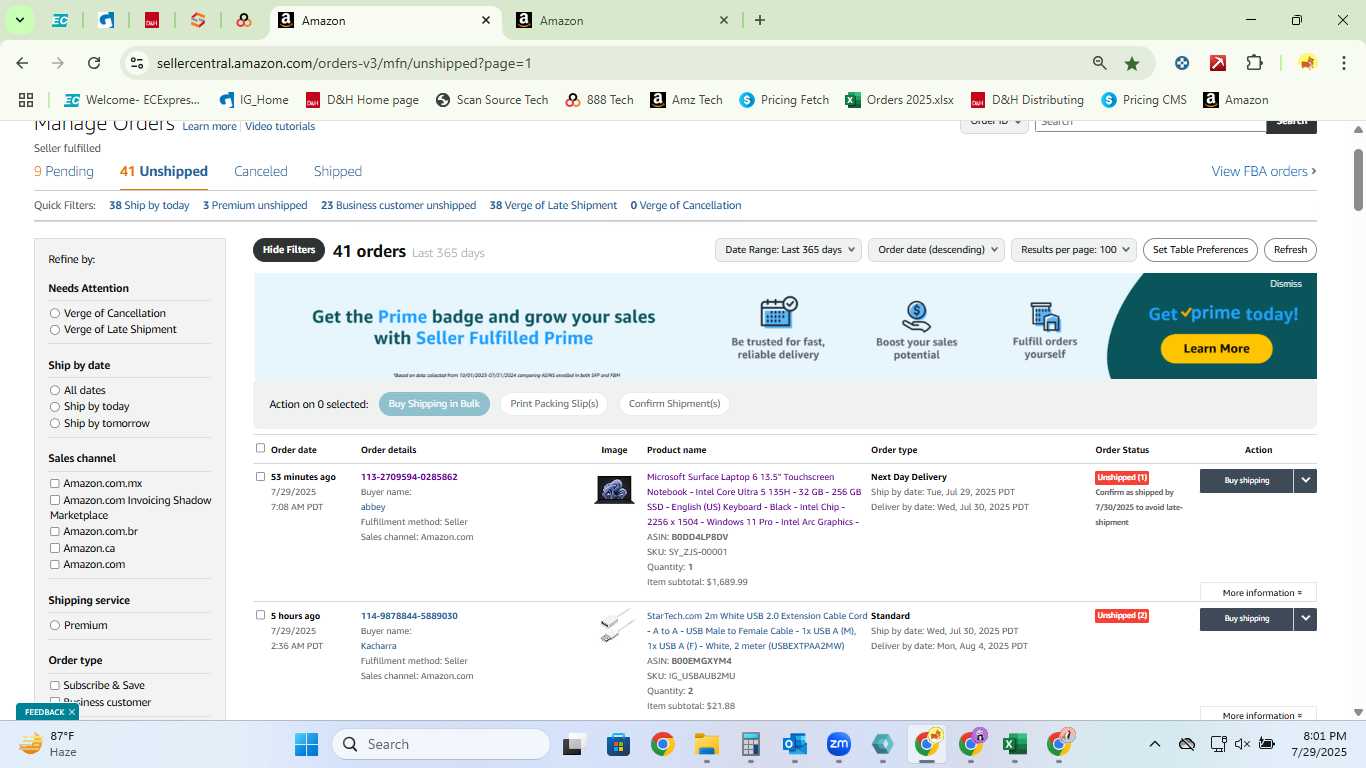Select Verge of Late Shipment radio filter
The image size is (1366, 768).
55,329
